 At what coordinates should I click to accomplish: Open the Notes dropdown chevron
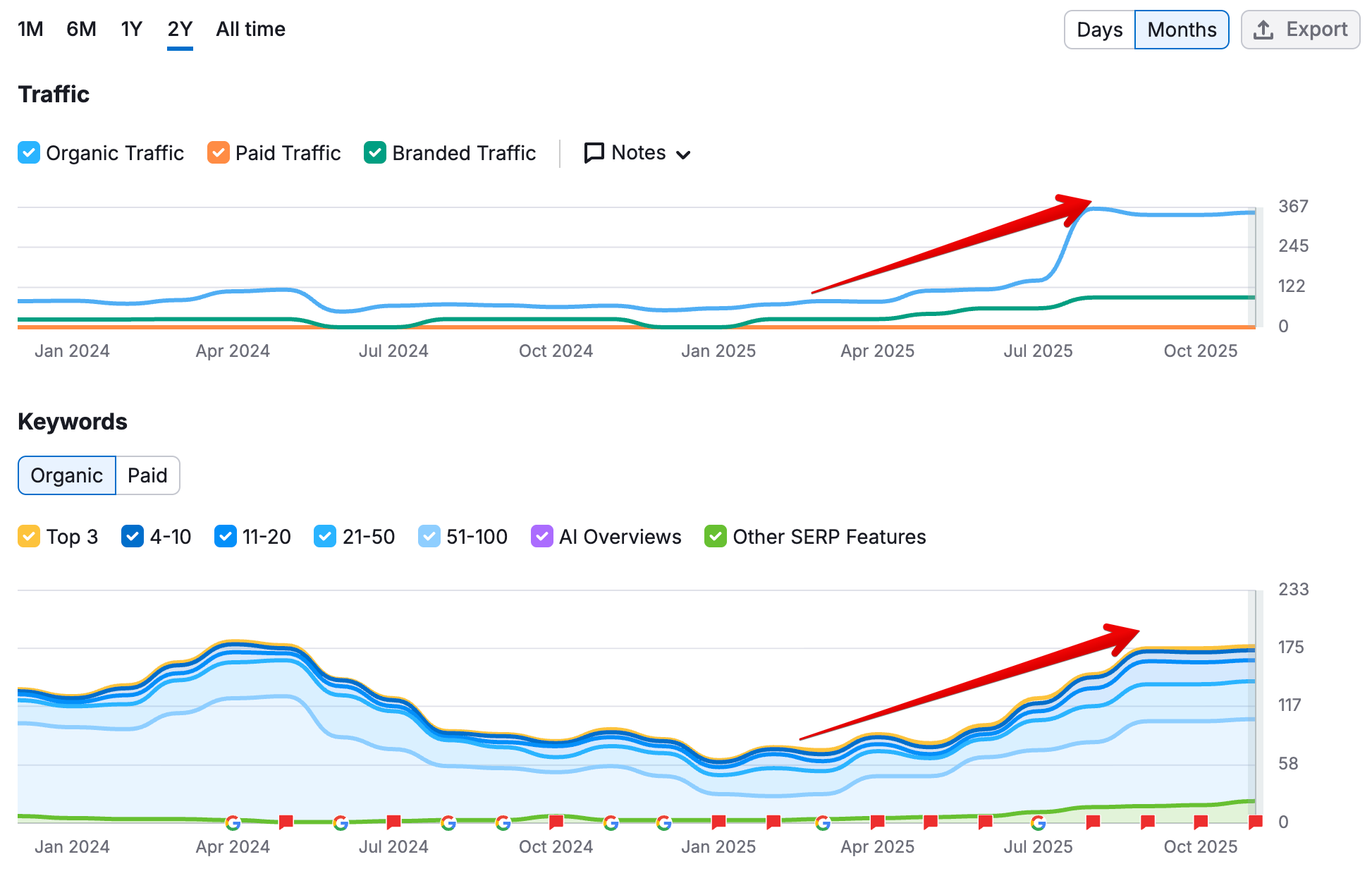click(684, 154)
